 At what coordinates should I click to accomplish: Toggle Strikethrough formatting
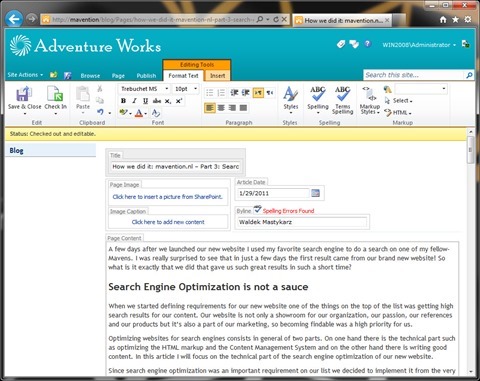pos(157,101)
